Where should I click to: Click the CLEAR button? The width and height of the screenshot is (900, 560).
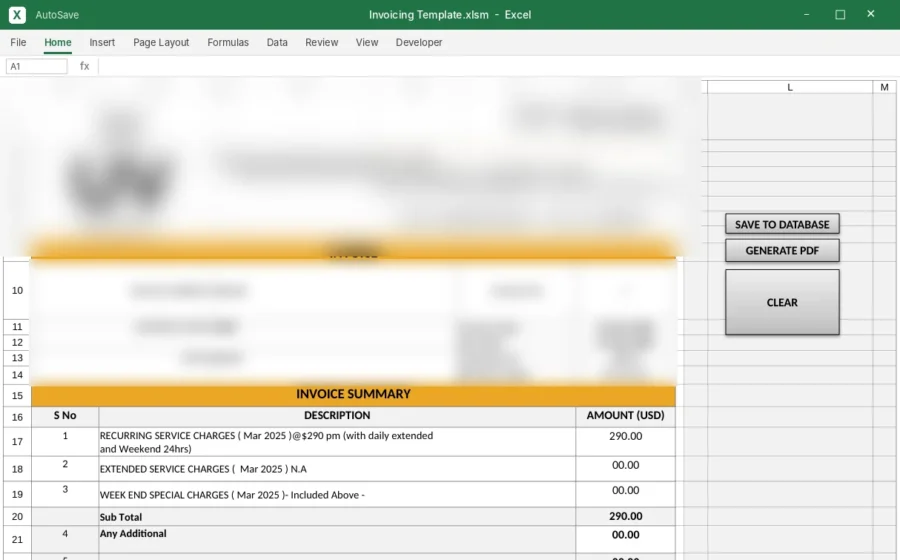click(782, 302)
